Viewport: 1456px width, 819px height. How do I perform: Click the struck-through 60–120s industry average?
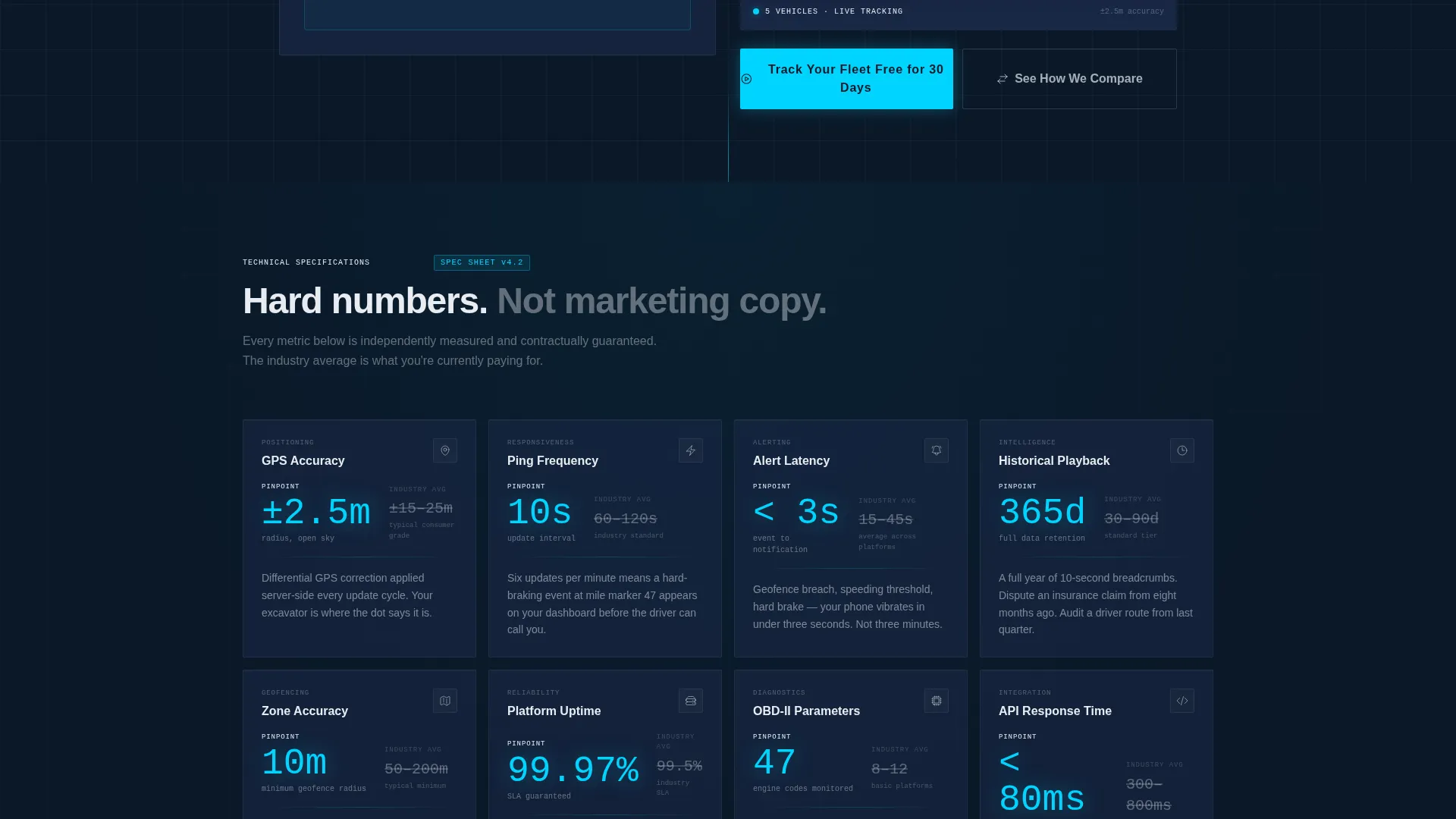[626, 519]
